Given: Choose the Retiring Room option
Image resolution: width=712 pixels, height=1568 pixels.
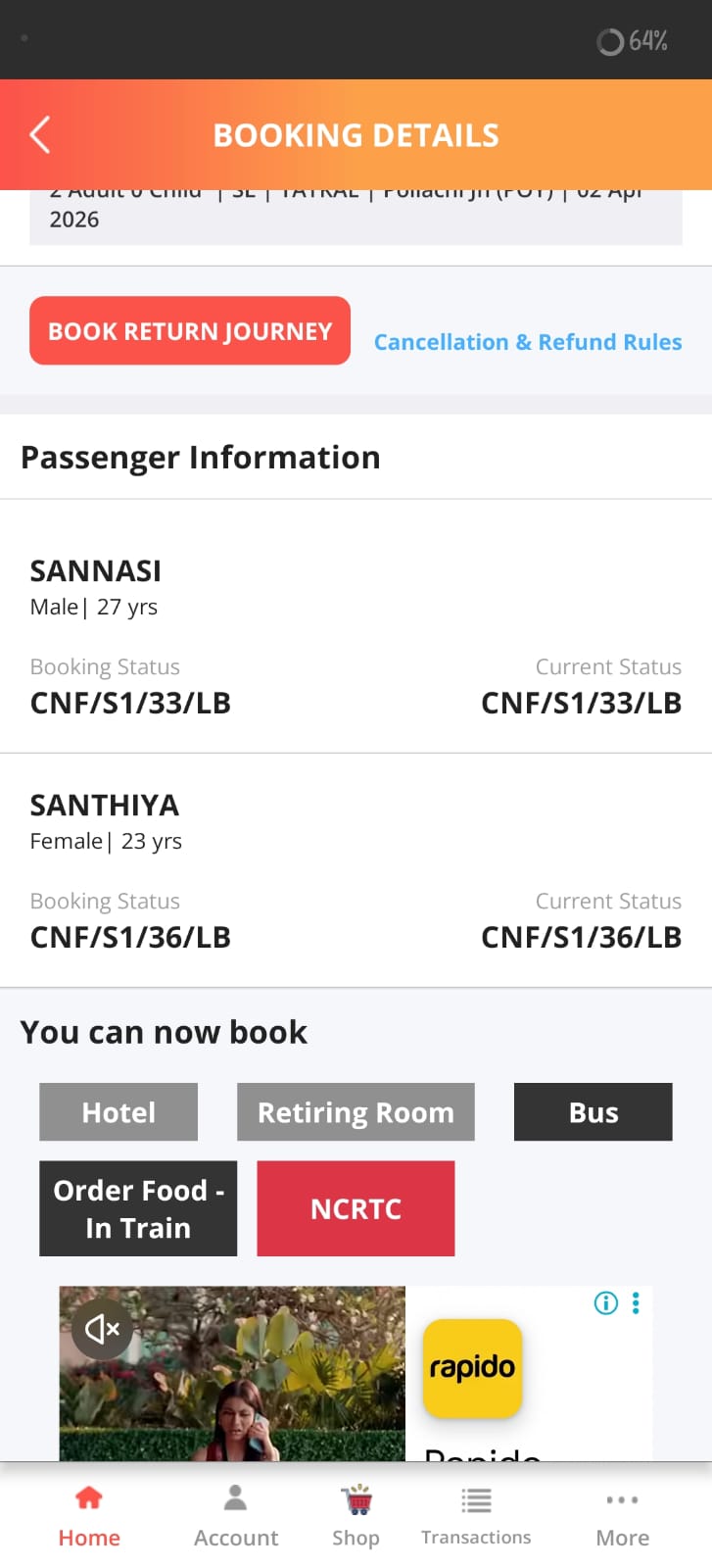Looking at the screenshot, I should (x=356, y=1112).
